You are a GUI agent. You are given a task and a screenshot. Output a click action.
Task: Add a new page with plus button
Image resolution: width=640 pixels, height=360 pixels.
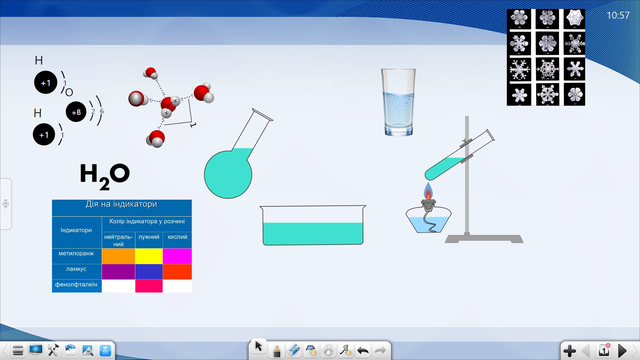569,351
